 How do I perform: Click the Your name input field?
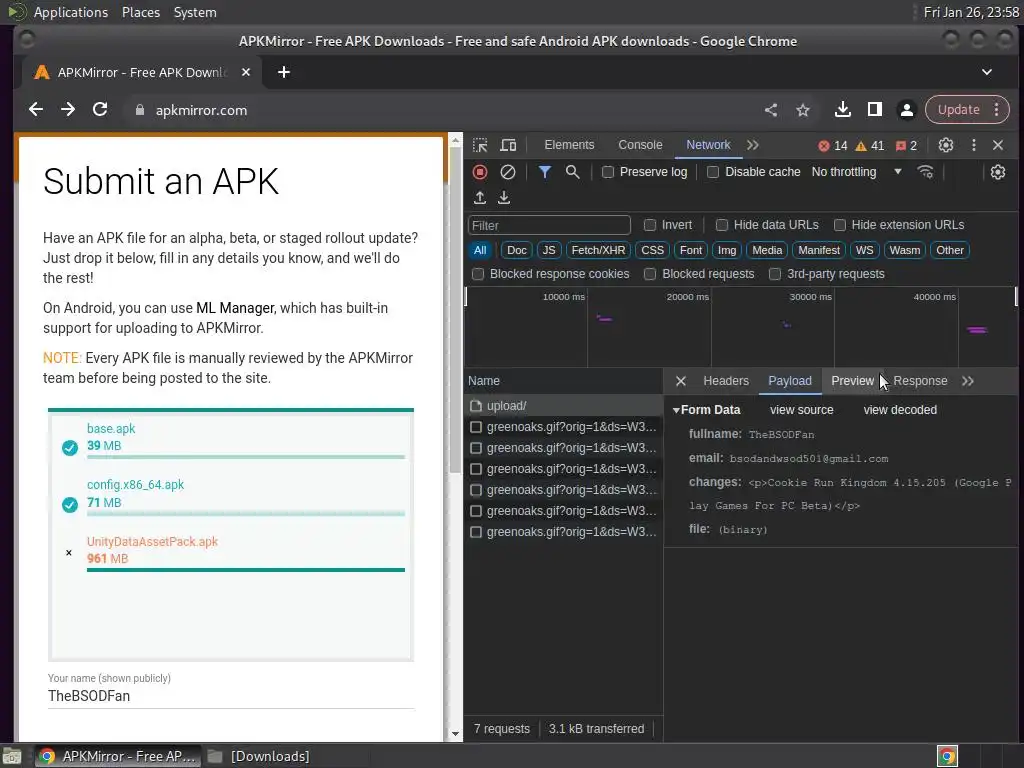pyautogui.click(x=231, y=696)
